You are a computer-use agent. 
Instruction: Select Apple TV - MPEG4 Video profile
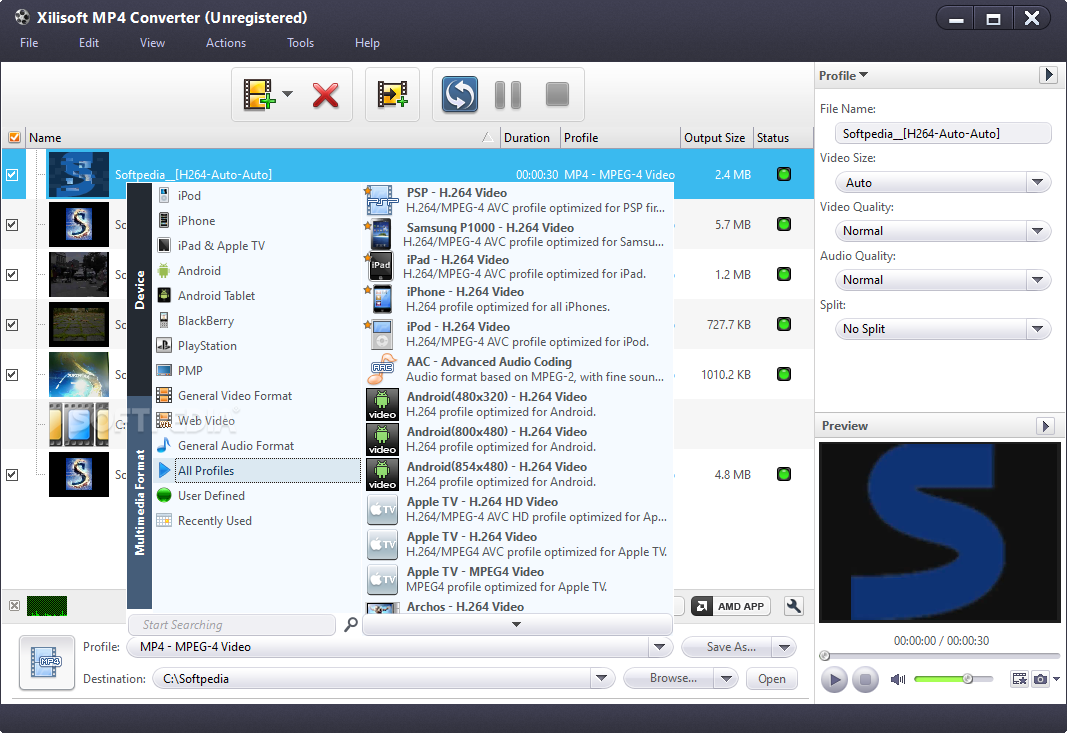pos(517,579)
